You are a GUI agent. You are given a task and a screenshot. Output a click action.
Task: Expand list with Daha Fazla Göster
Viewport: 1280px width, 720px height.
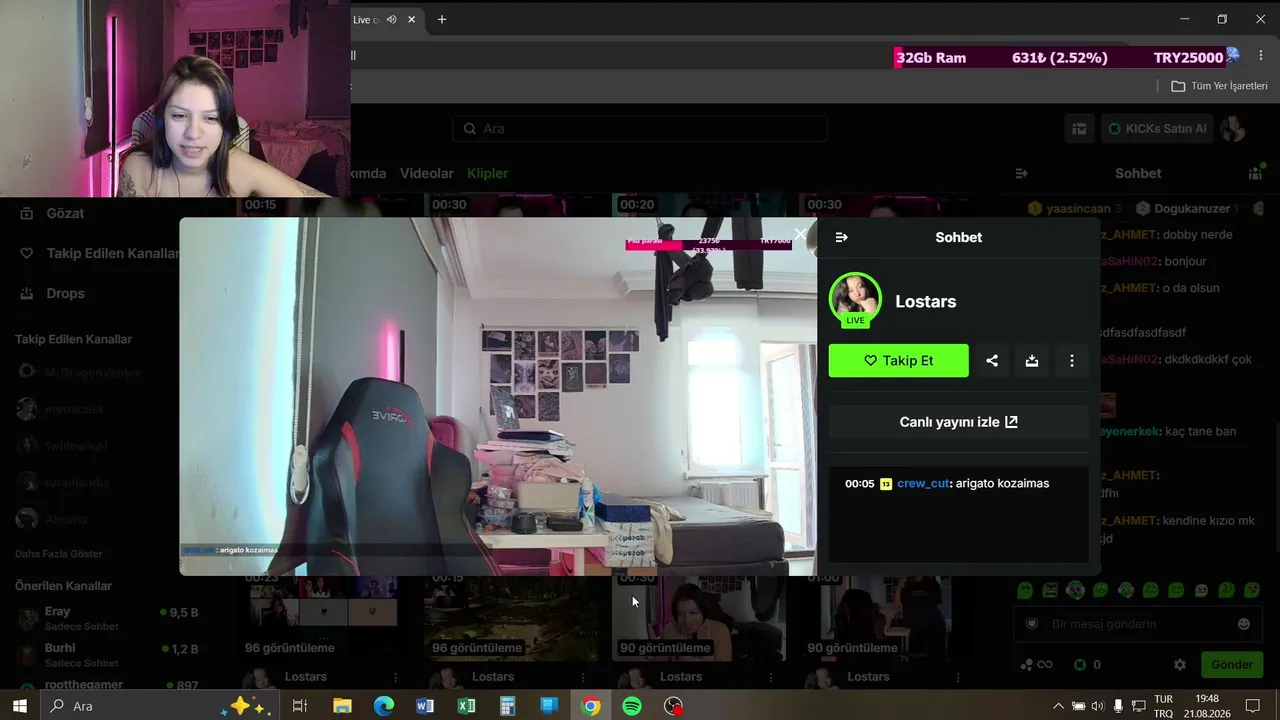pos(59,554)
